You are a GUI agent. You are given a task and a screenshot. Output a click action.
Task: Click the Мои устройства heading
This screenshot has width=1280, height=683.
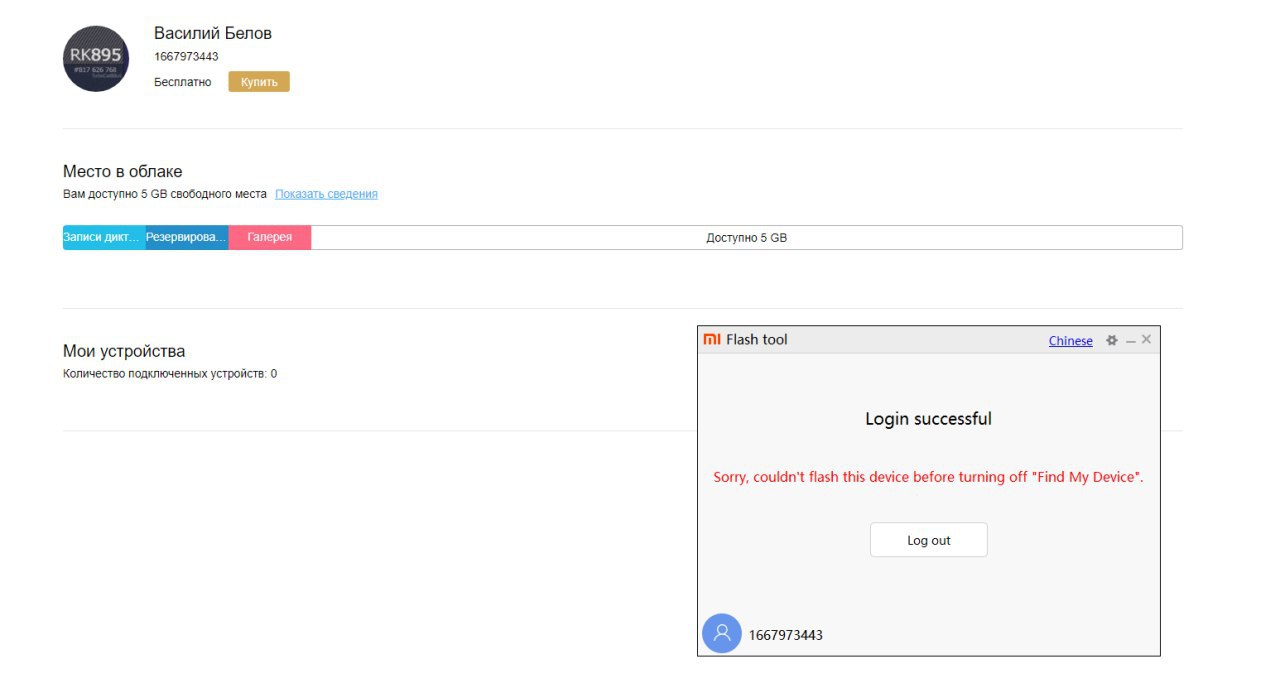(124, 351)
